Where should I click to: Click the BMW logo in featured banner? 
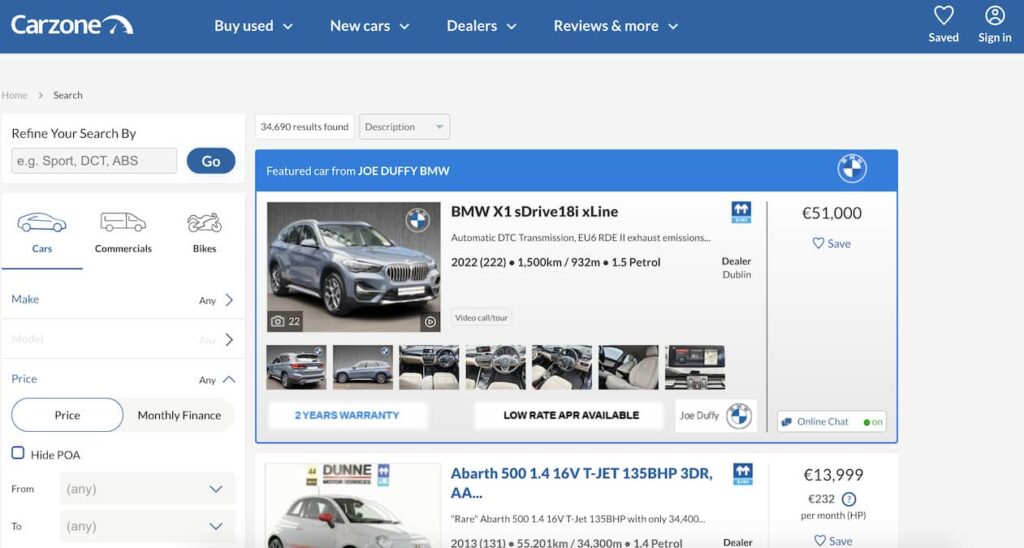[x=851, y=169]
